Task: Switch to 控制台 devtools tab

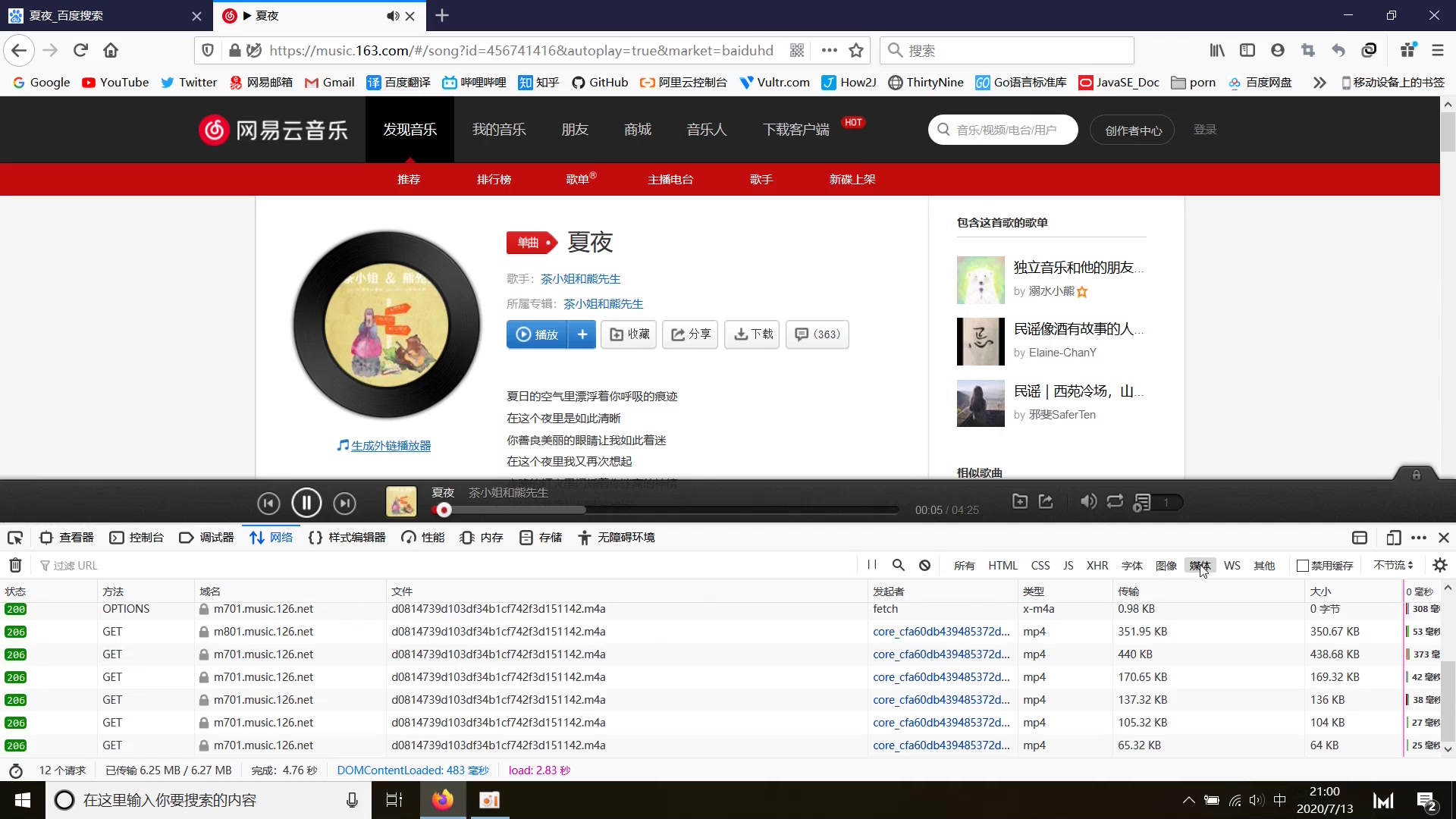Action: tap(136, 538)
